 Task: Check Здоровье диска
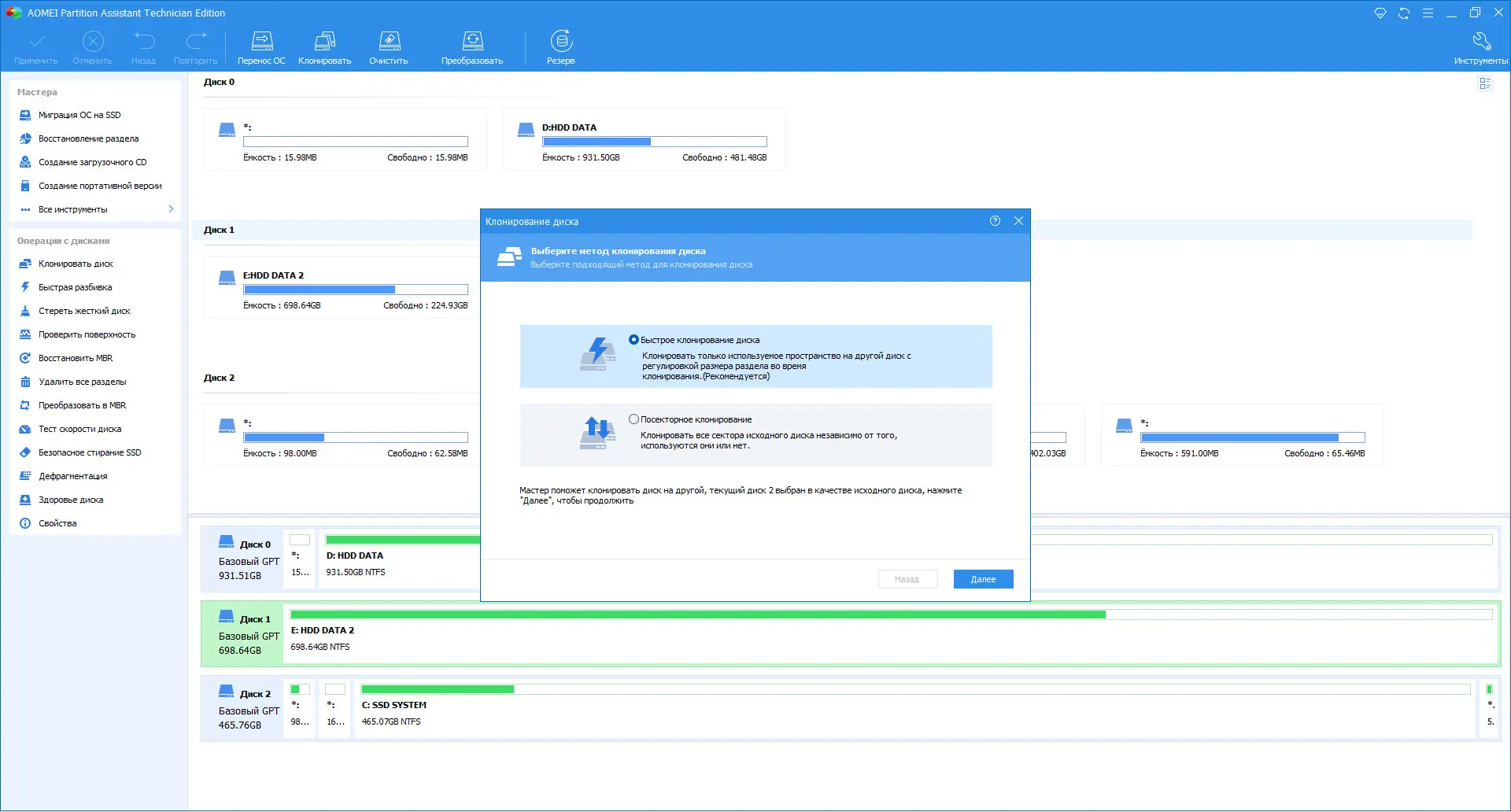(x=71, y=500)
